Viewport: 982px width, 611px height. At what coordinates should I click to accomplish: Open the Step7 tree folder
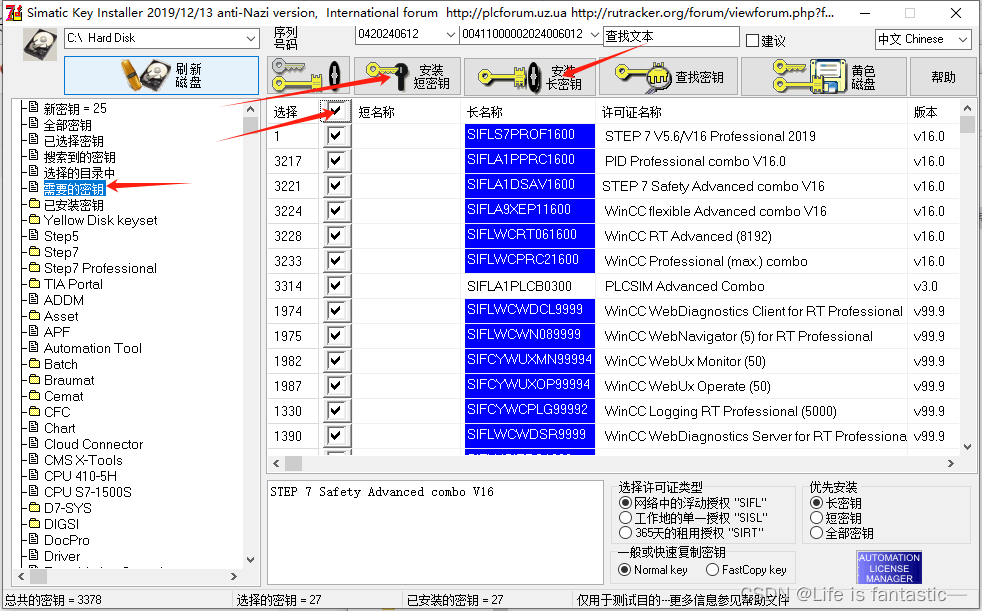click(x=61, y=252)
